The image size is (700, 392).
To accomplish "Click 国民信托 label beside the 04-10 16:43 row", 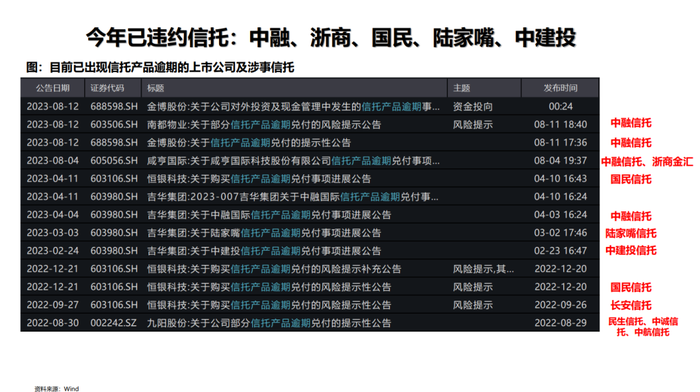I will coord(631,179).
